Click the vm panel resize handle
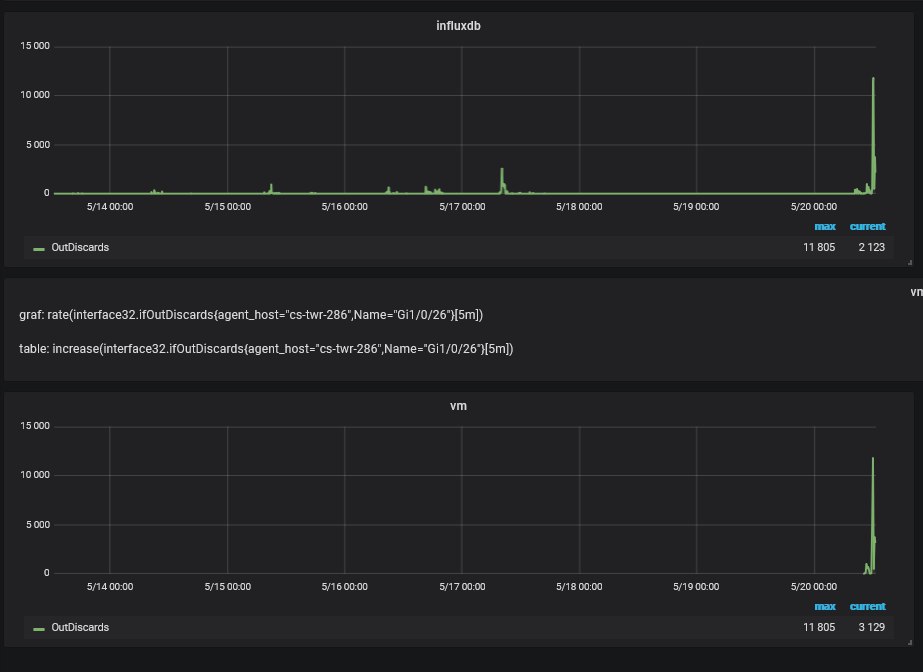The image size is (923, 672). click(909, 643)
